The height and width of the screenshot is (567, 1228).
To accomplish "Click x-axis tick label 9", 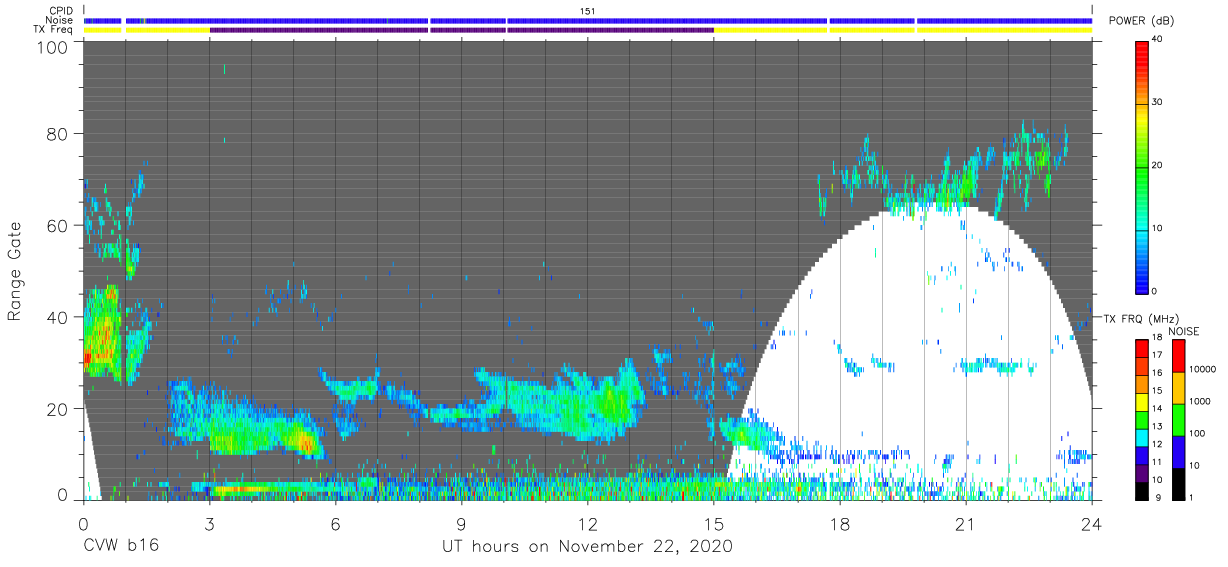I will 461,523.
